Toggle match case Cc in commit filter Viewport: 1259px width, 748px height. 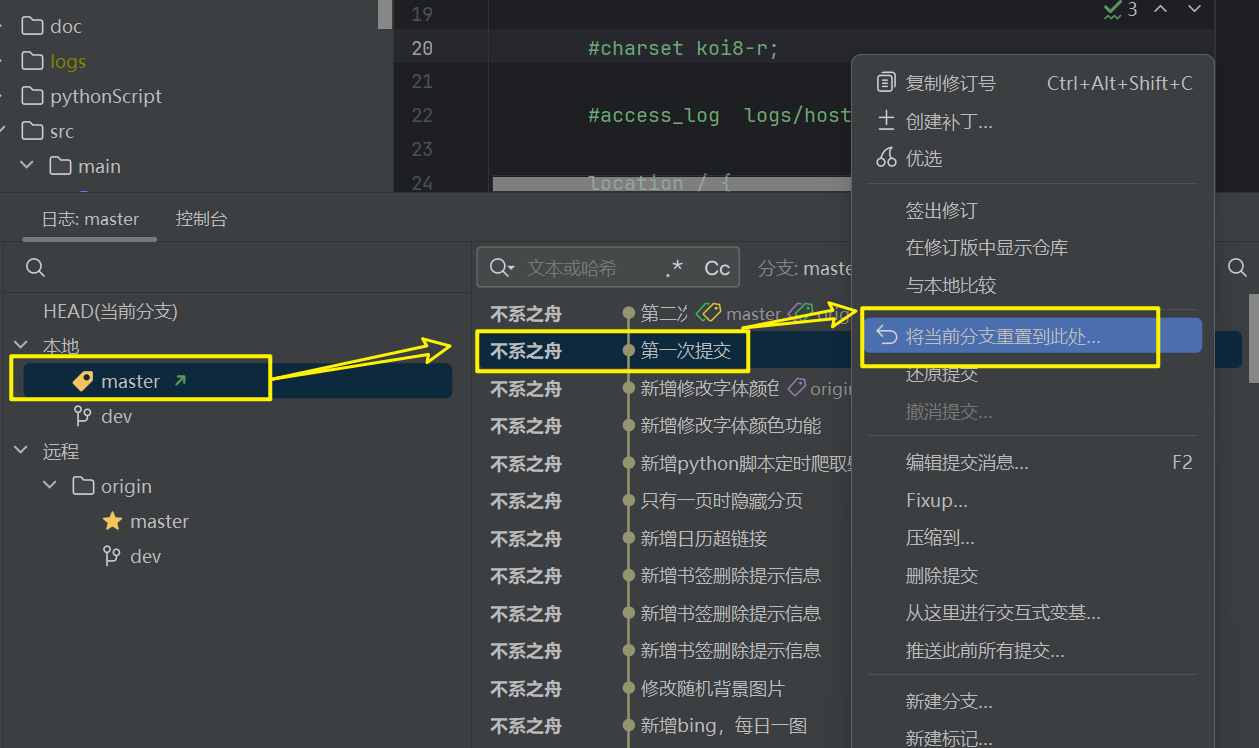click(717, 268)
